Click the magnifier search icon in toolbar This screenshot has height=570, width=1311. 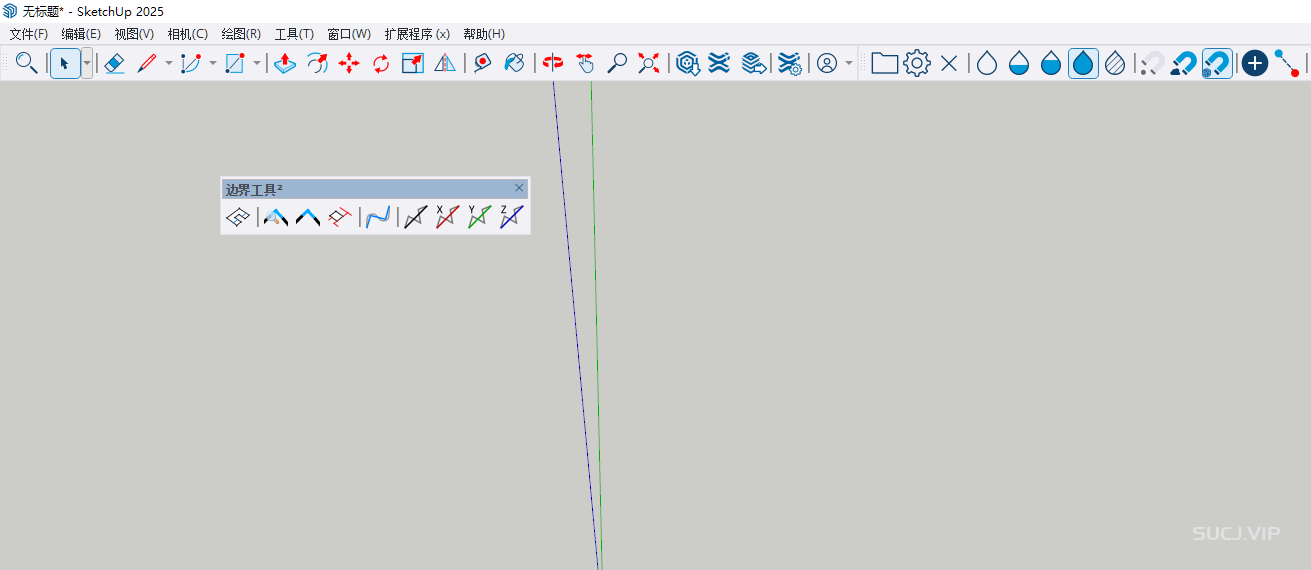click(27, 63)
